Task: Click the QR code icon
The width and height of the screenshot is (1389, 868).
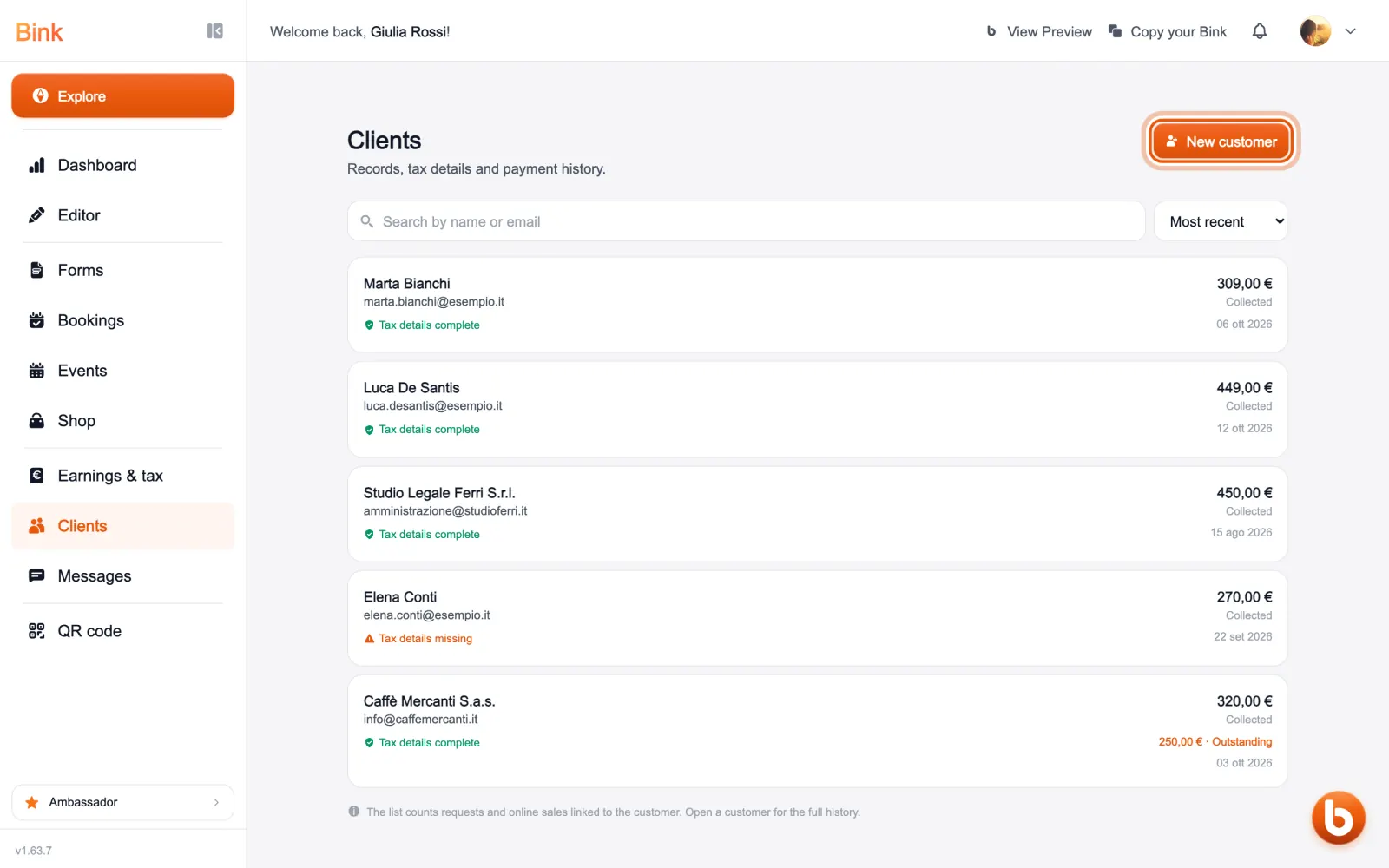Action: pos(36,631)
